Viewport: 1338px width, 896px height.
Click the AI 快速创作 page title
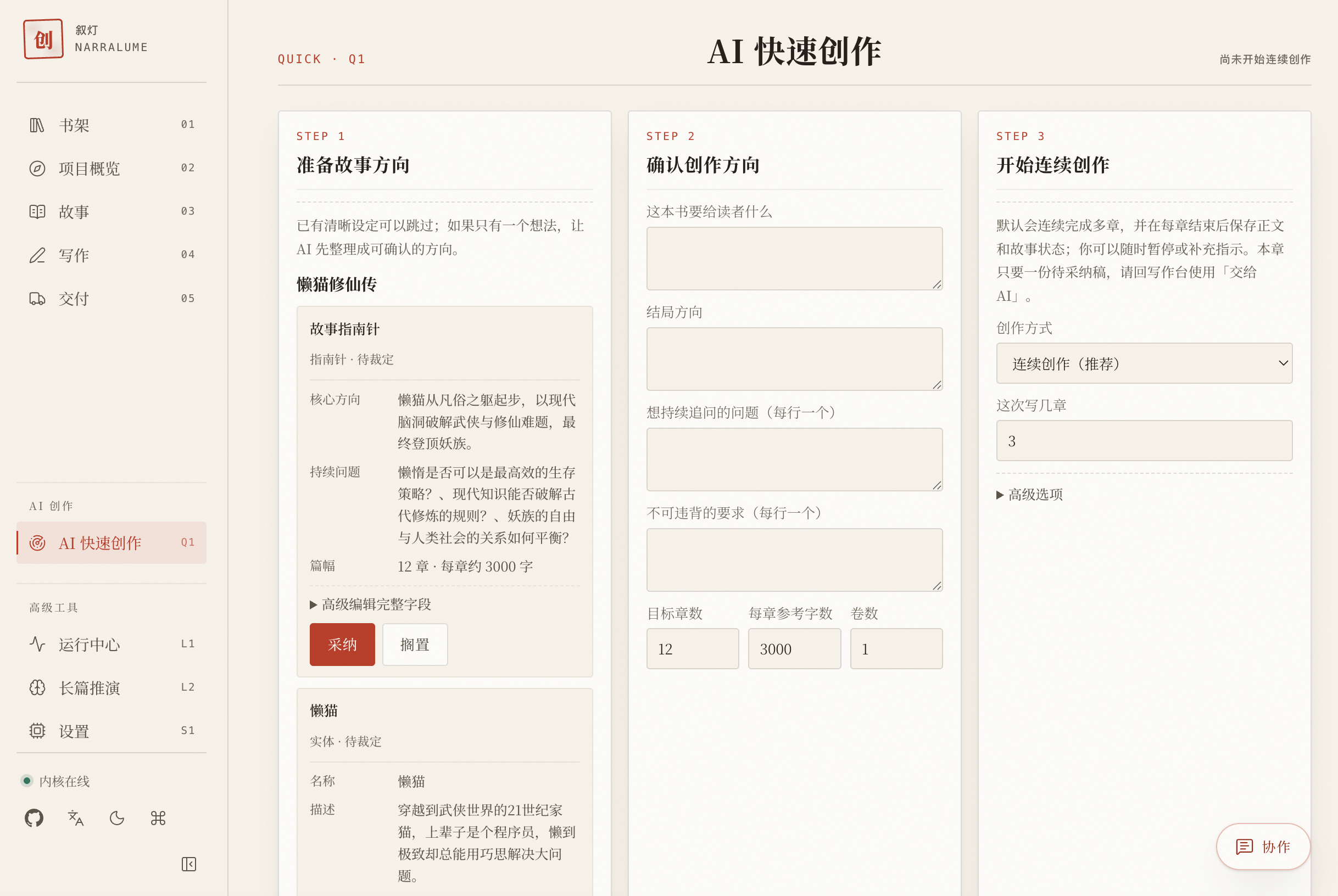coord(794,52)
